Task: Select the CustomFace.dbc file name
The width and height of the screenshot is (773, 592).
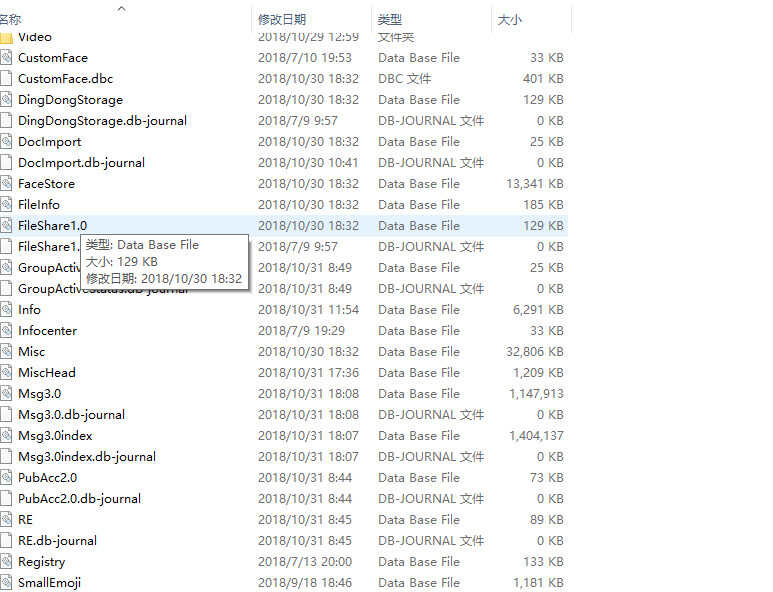Action: [66, 79]
